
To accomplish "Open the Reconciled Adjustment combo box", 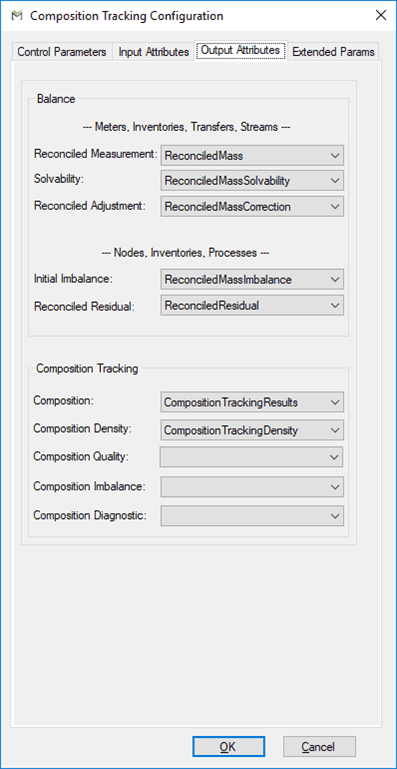I will click(x=252, y=206).
